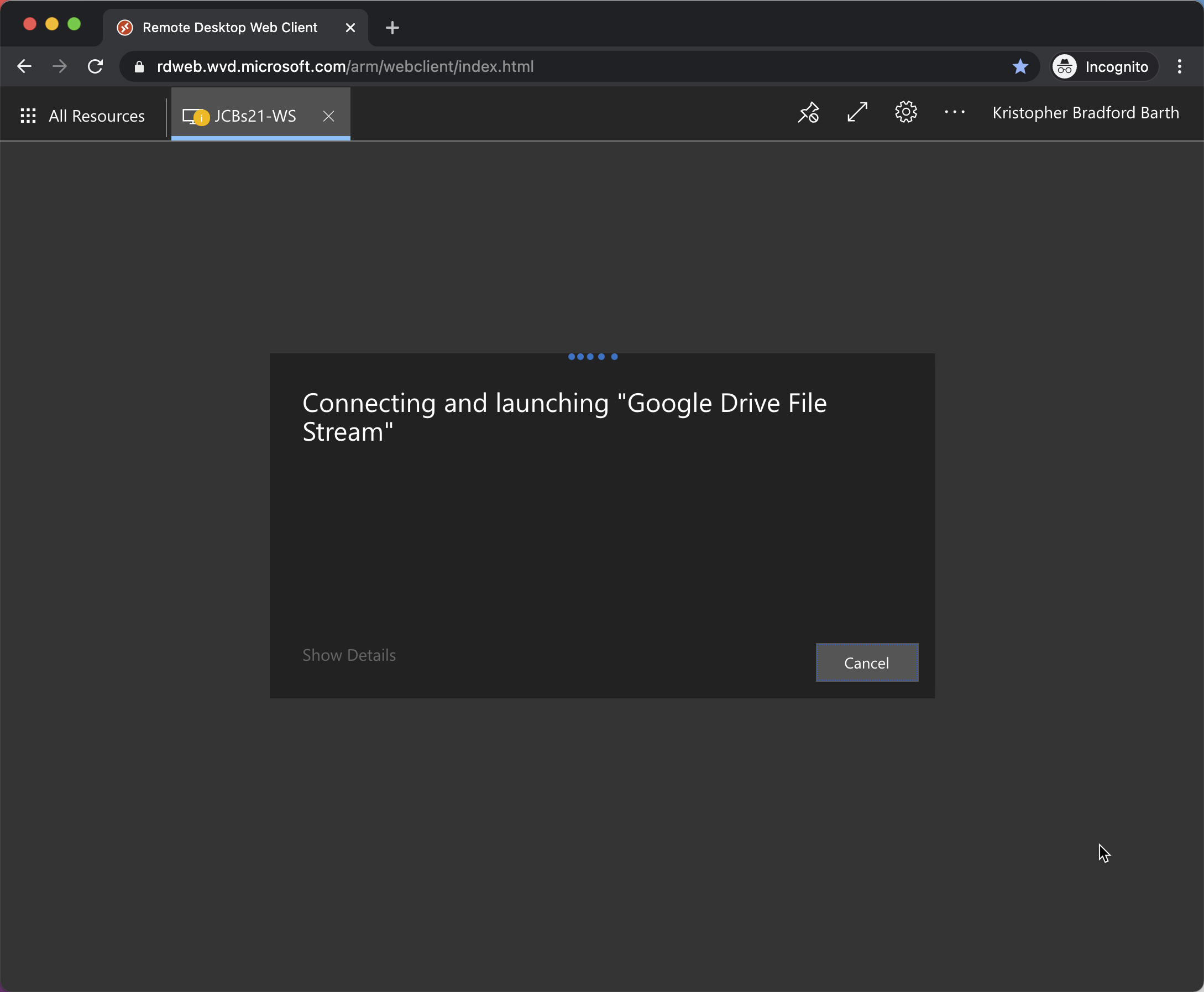Image resolution: width=1204 pixels, height=992 pixels.
Task: Cancel the Google Drive File Stream connection
Action: (x=867, y=662)
